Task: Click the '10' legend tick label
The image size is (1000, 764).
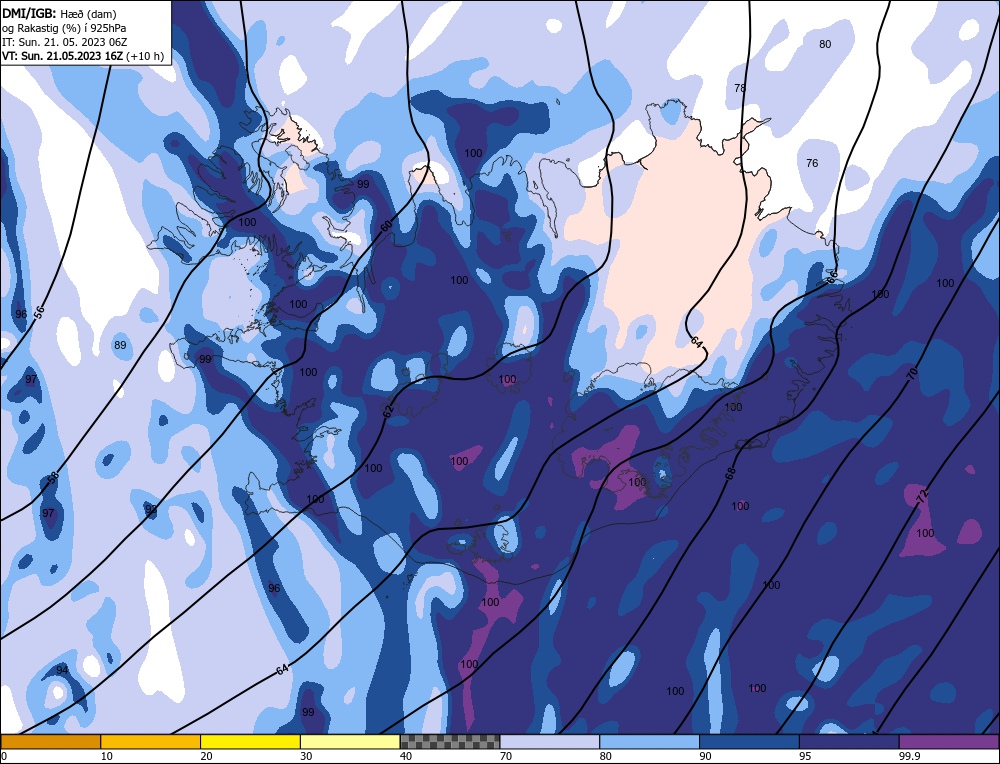Action: coord(107,756)
